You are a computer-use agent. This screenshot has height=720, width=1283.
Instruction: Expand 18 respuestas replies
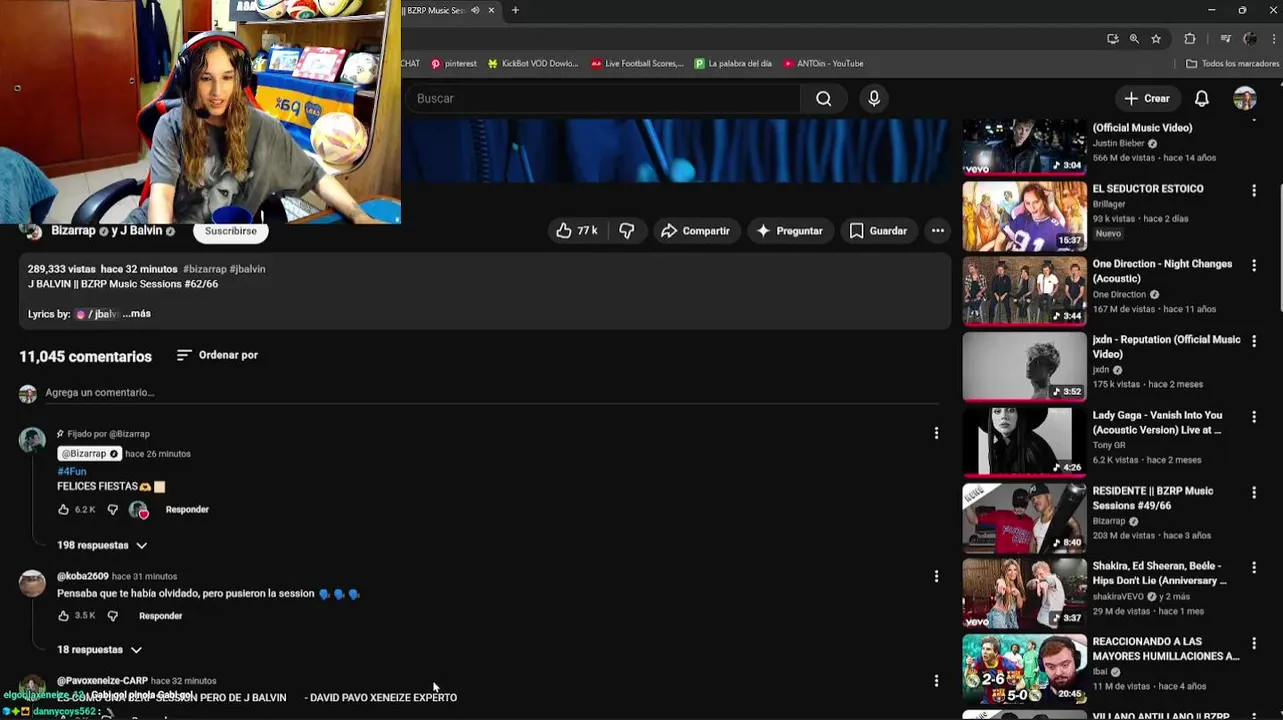[x=99, y=650]
